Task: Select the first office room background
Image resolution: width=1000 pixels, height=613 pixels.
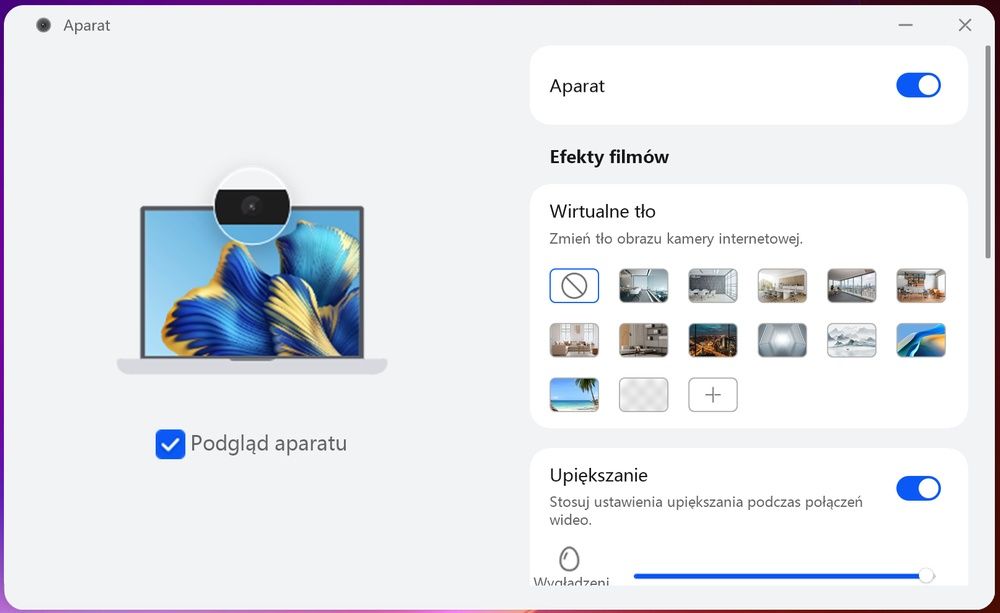Action: coord(643,286)
